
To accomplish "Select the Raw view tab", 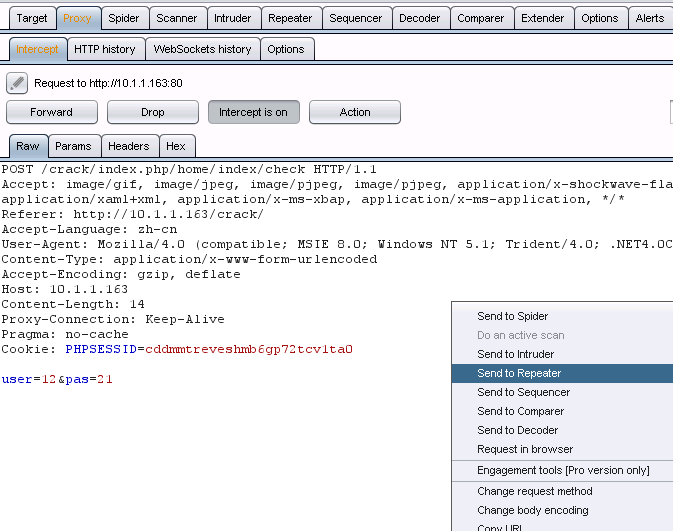I will [x=28, y=146].
